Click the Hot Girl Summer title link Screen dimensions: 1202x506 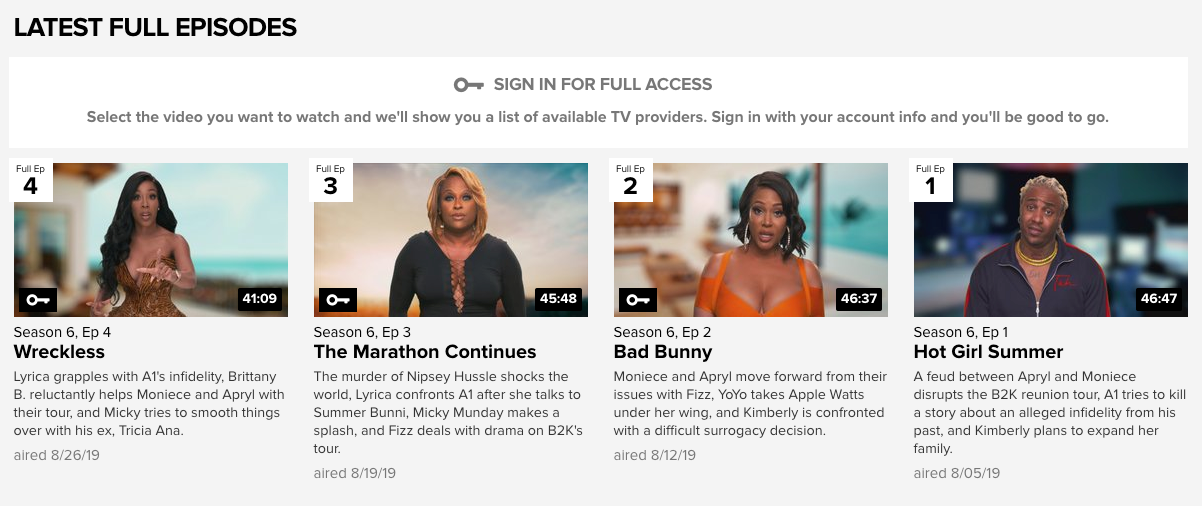988,352
